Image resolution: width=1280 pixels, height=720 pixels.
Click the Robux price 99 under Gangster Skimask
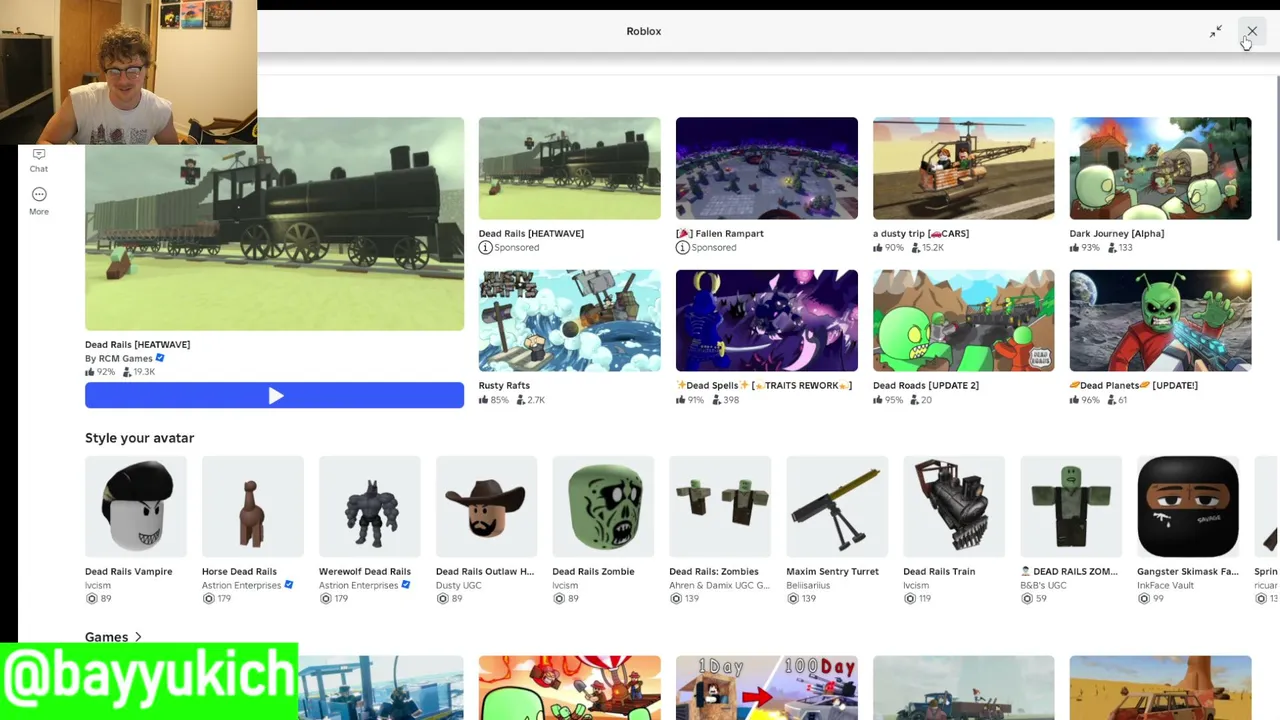pyautogui.click(x=1150, y=598)
